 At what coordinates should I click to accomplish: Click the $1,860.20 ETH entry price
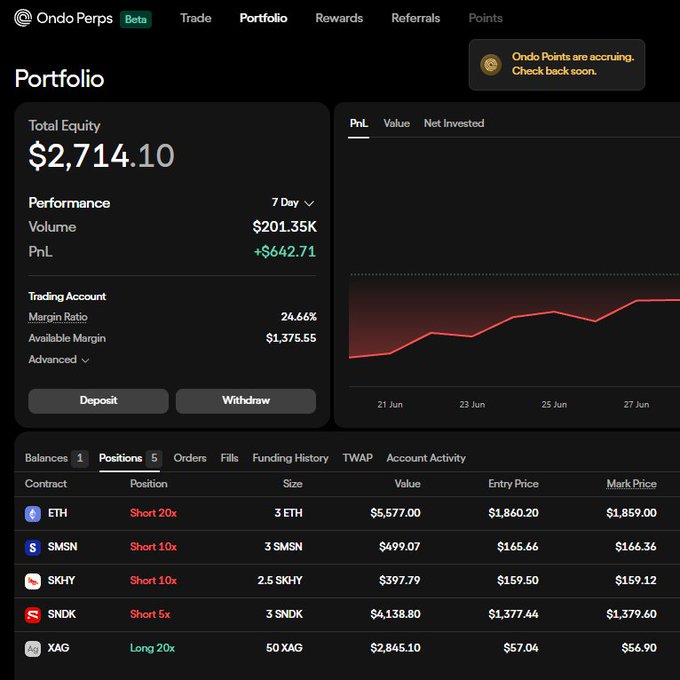513,513
